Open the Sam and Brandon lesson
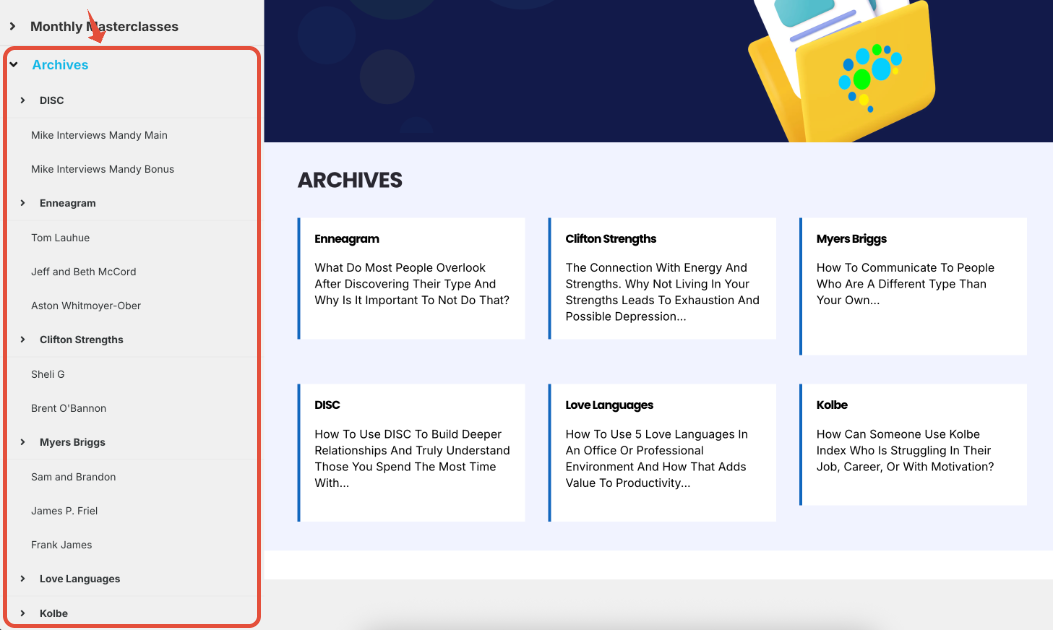This screenshot has width=1053, height=630. [73, 476]
